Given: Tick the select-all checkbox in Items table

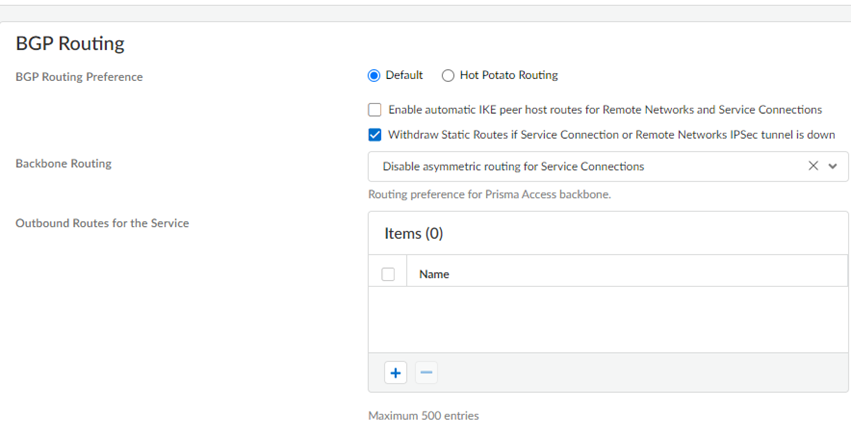Looking at the screenshot, I should click(x=388, y=274).
